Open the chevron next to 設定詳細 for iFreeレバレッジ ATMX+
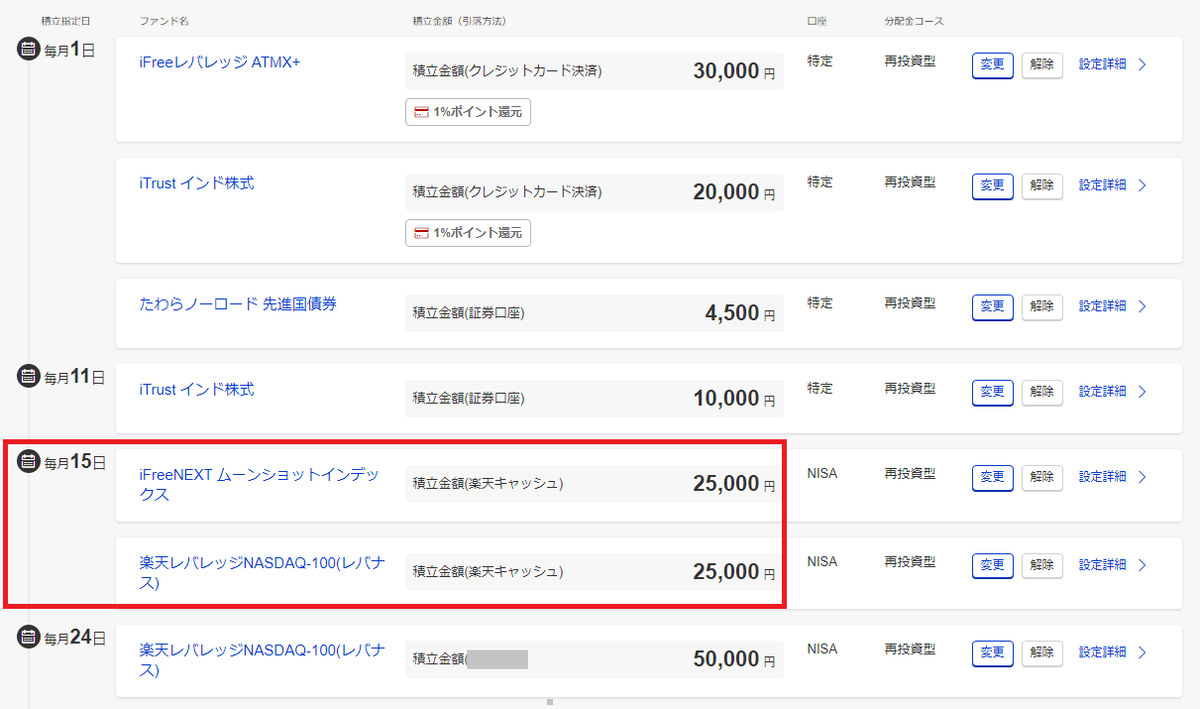The image size is (1200, 709). [1143, 65]
